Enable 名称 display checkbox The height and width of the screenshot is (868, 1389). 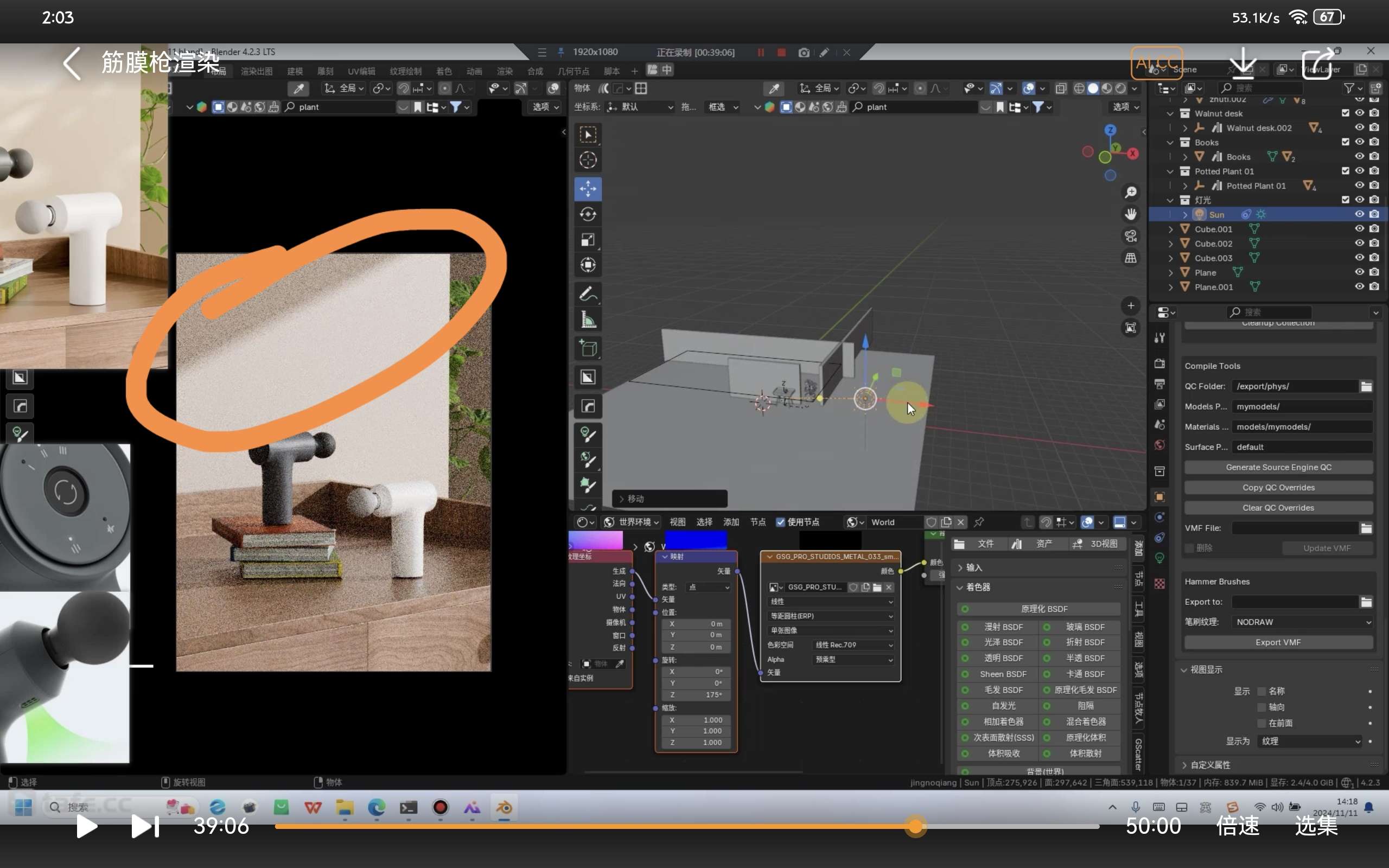pyautogui.click(x=1261, y=691)
